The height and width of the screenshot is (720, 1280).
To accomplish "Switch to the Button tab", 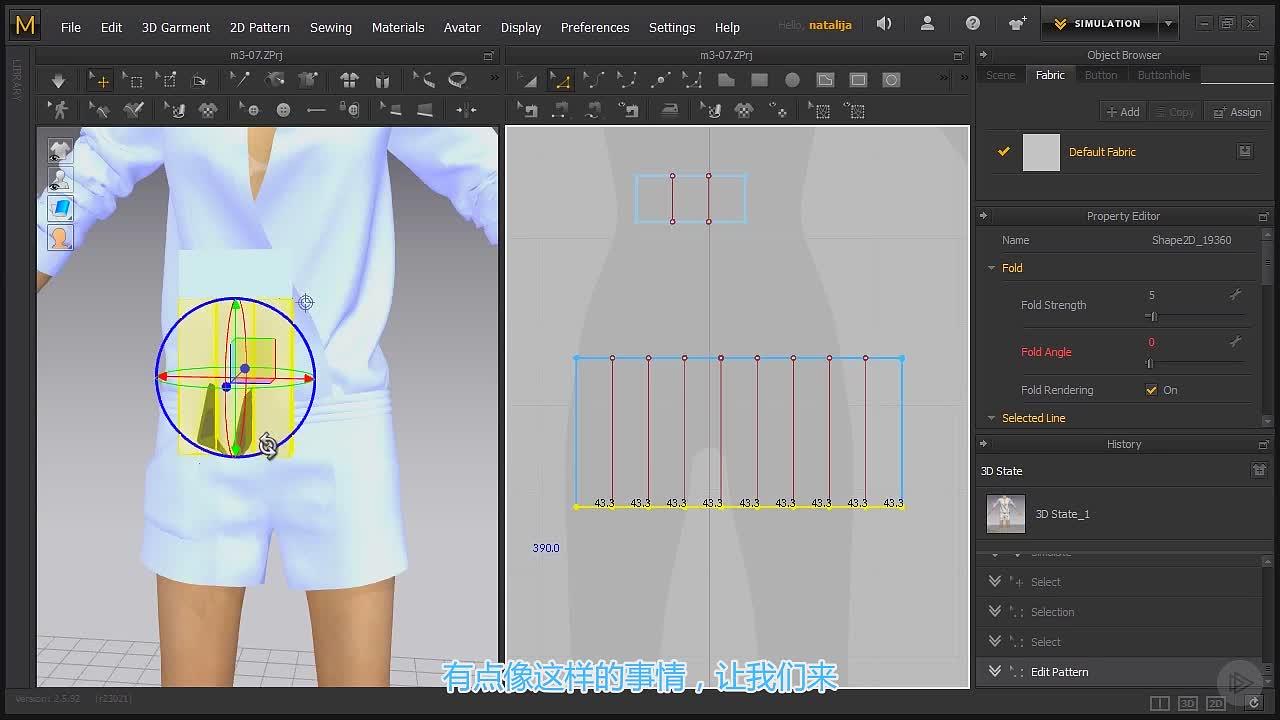I will click(x=1101, y=75).
